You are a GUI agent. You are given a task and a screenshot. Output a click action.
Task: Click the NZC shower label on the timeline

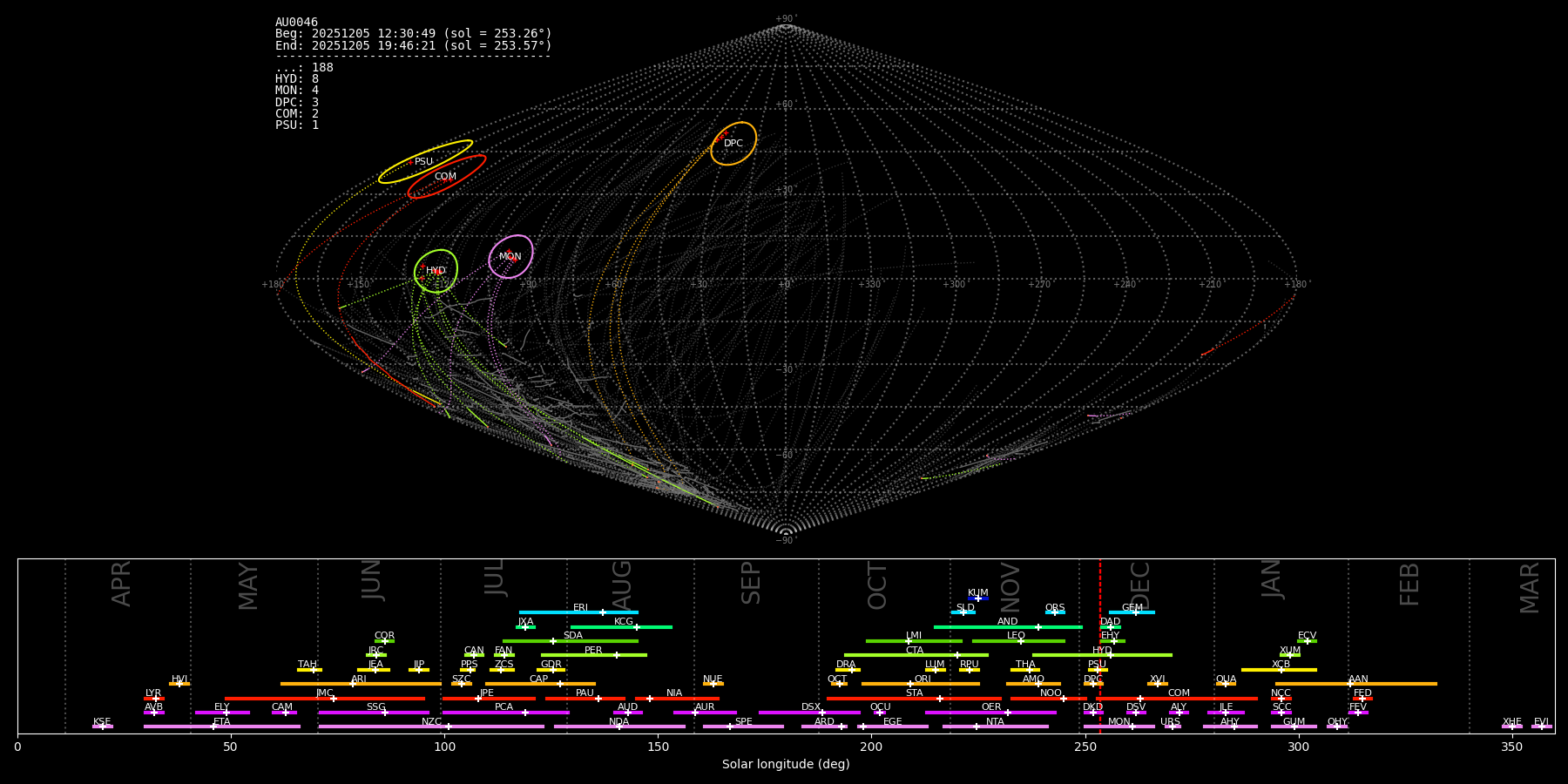[431, 722]
